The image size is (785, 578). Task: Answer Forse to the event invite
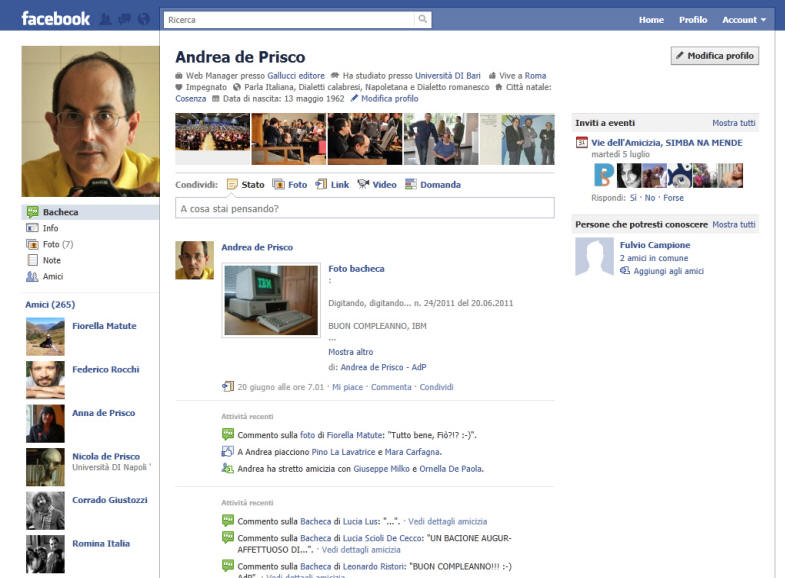pyautogui.click(x=673, y=198)
